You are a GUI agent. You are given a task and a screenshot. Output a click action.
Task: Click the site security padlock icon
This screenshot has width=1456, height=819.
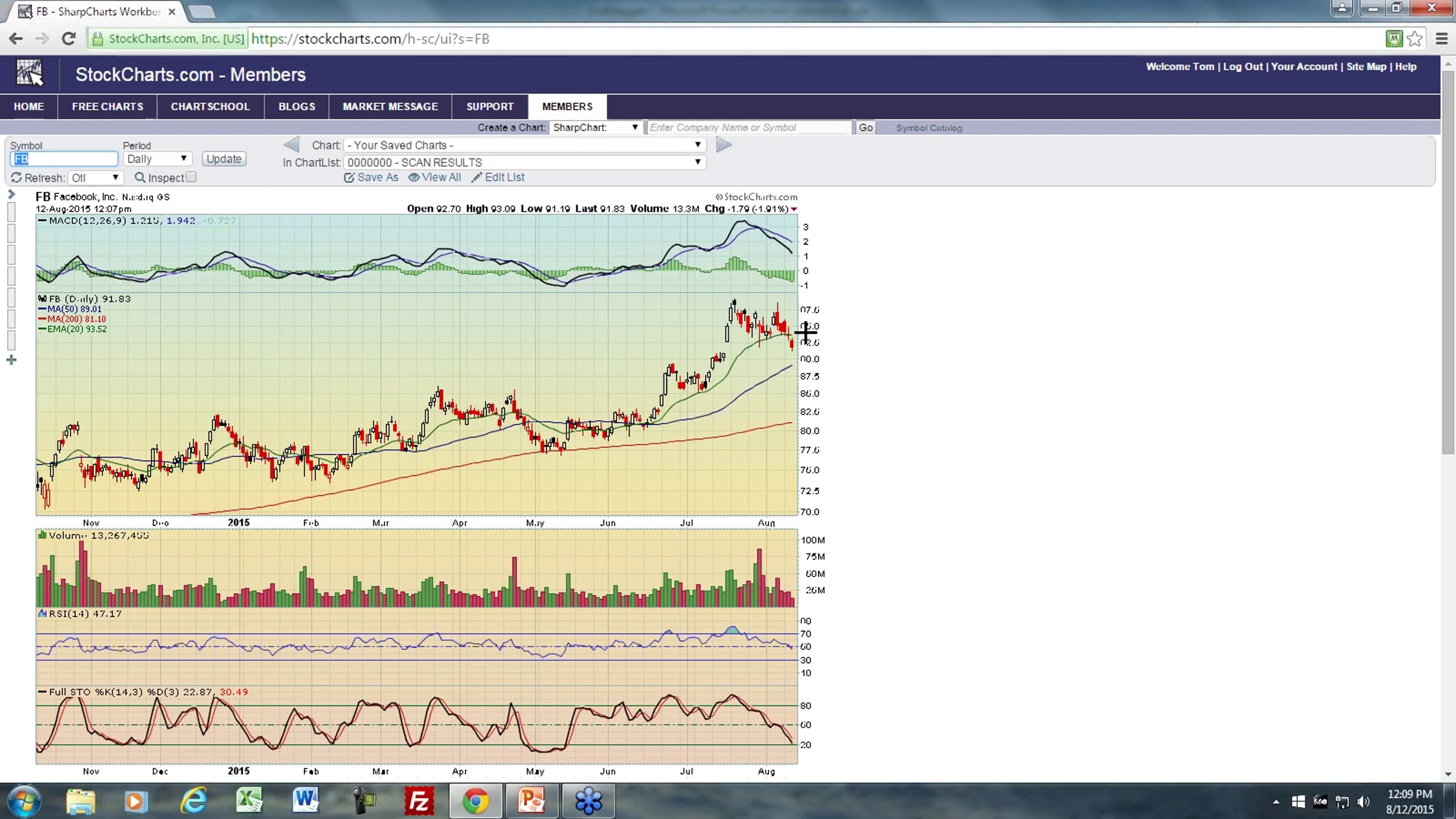coord(97,39)
